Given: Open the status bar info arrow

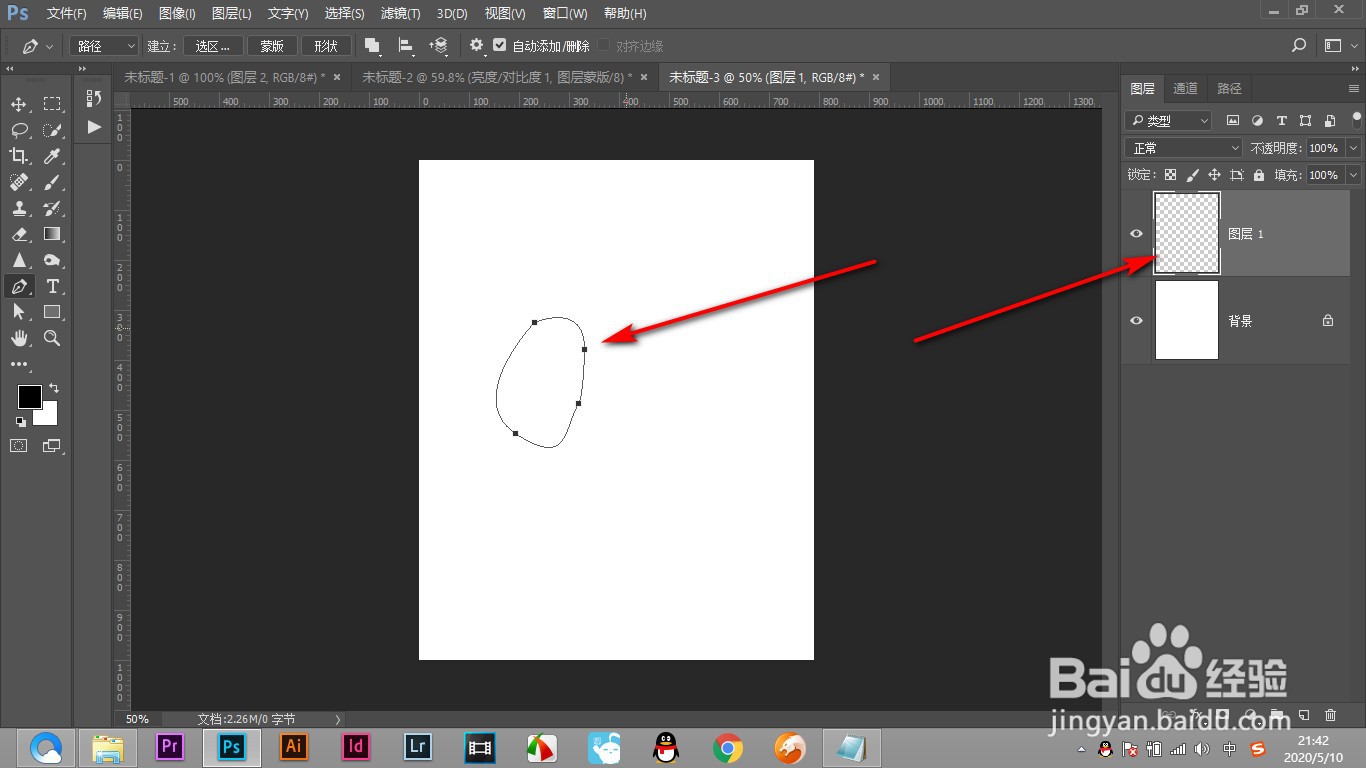Looking at the screenshot, I should [337, 719].
